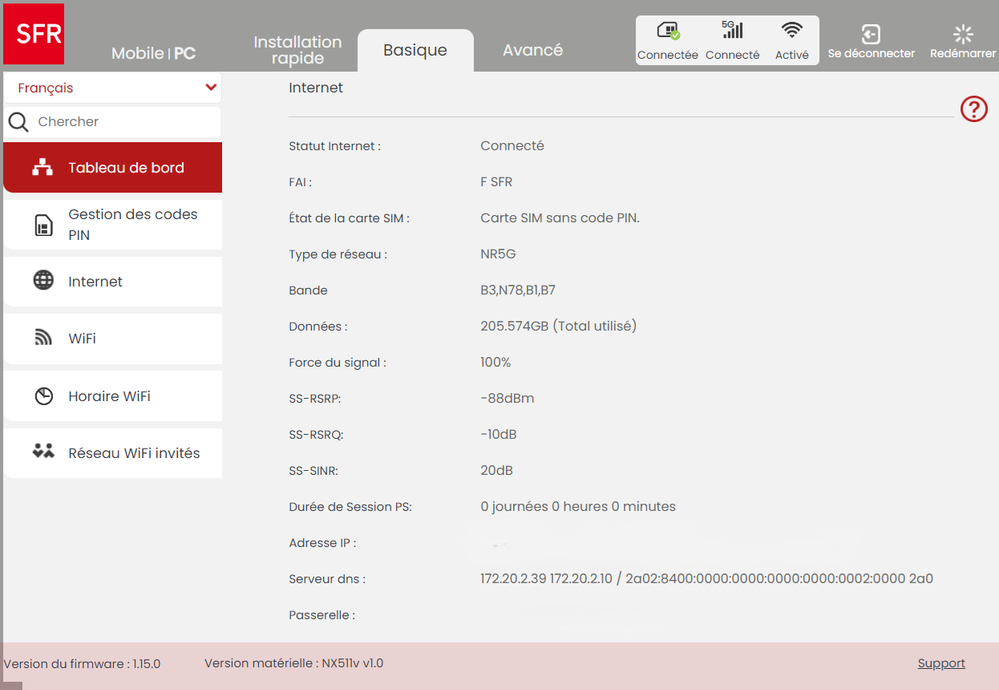999x690 pixels.
Task: Open the Avancé tab
Action: click(532, 50)
